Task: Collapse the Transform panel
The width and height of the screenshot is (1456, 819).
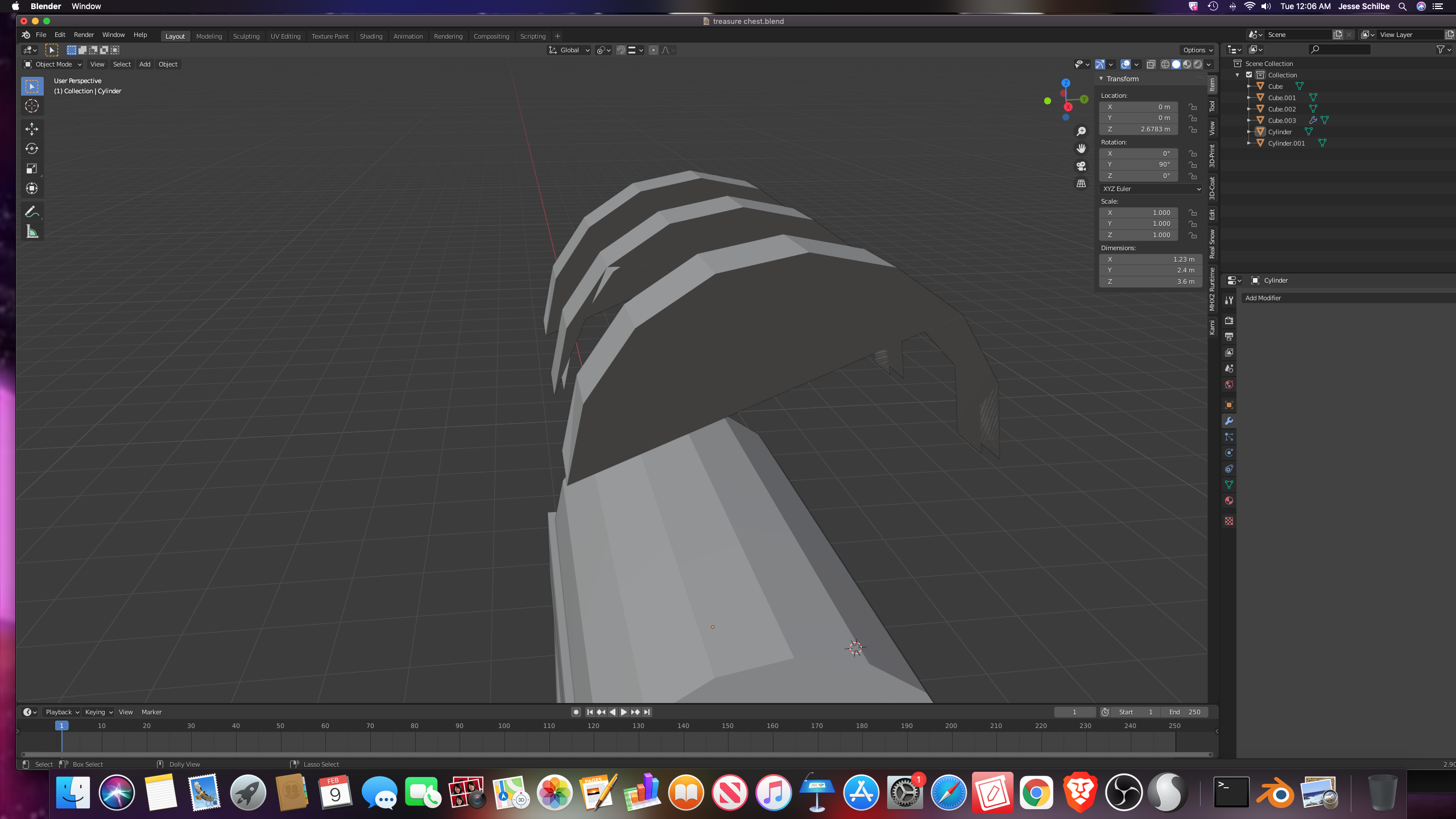Action: [x=1102, y=79]
